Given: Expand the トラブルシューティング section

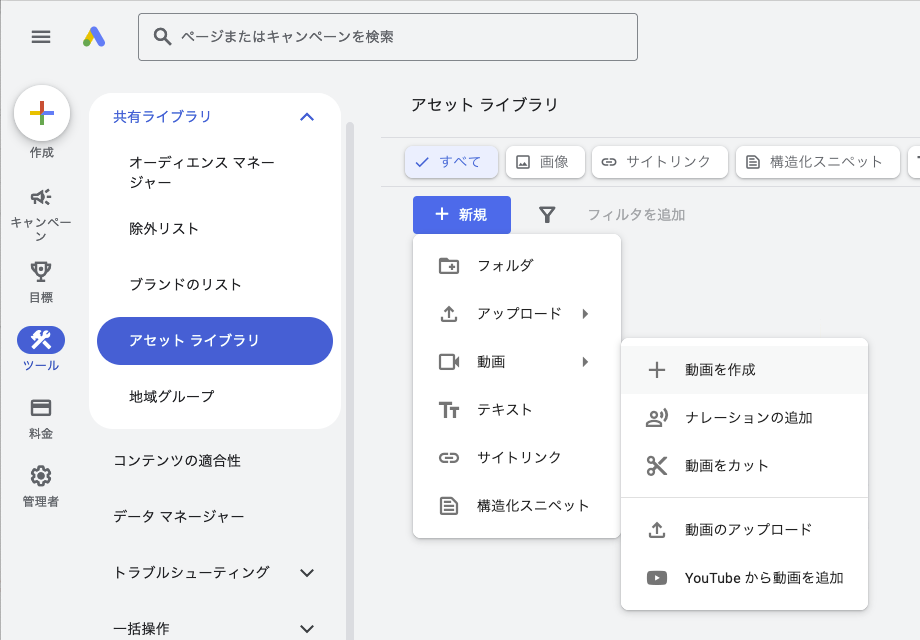Looking at the screenshot, I should 307,573.
